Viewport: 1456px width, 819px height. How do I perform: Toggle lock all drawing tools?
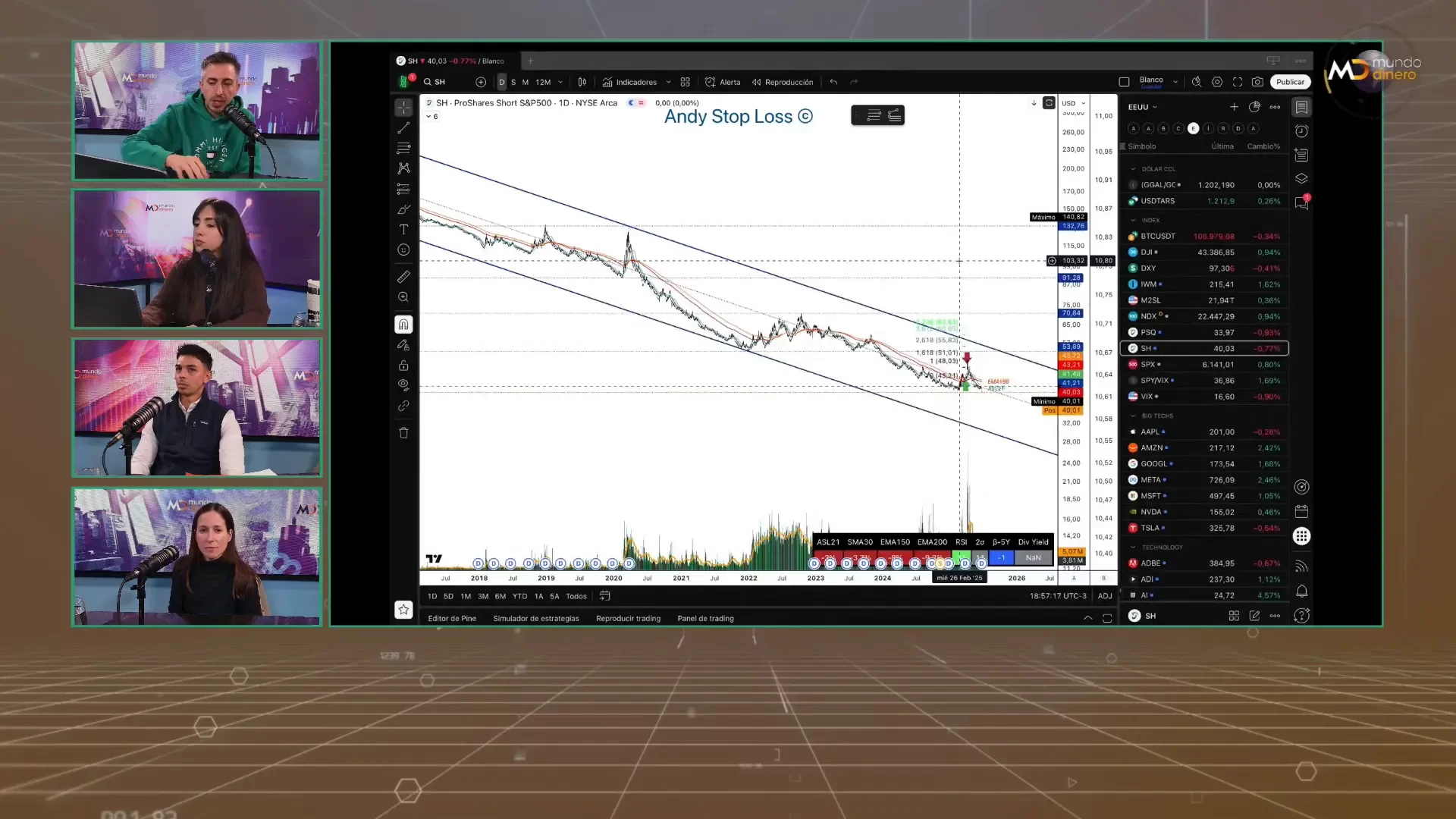pos(403,366)
